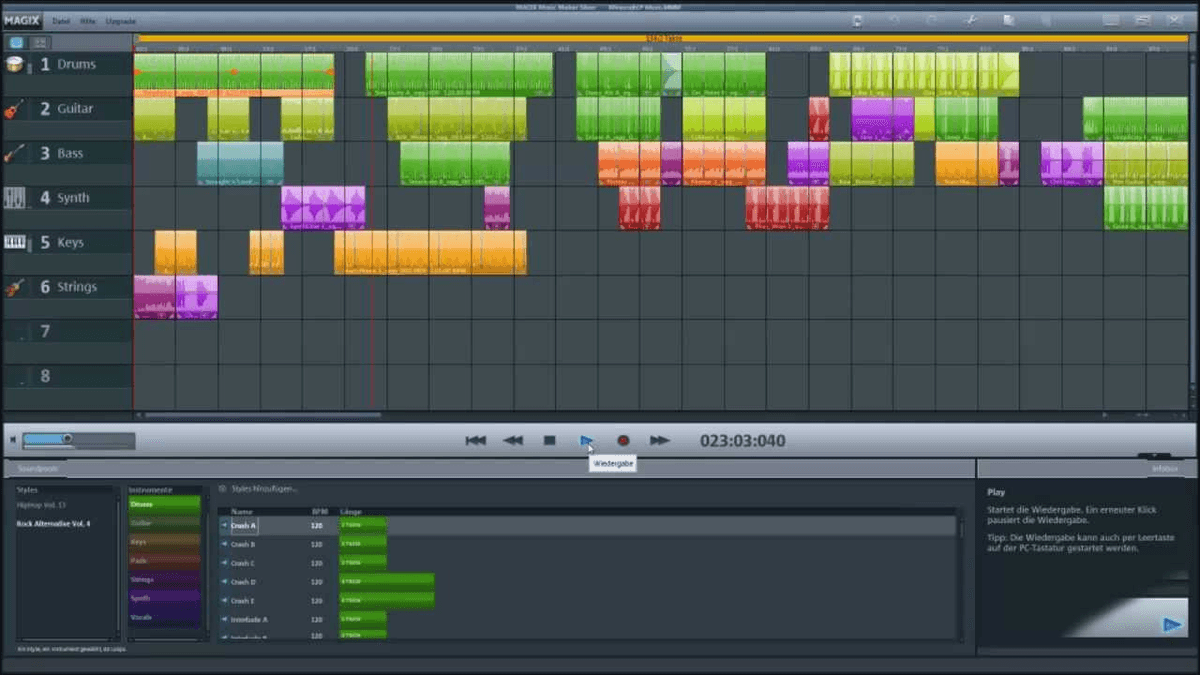Choose the Vocals instrument category

tap(164, 617)
